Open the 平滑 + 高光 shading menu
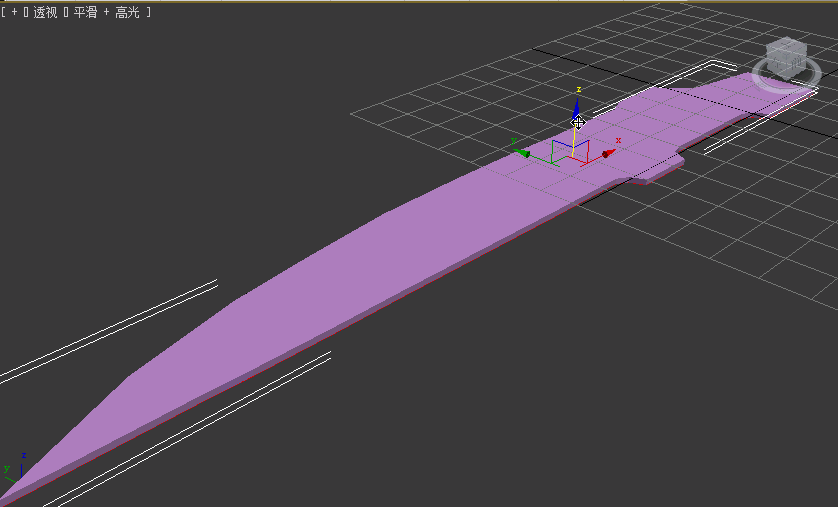The image size is (838, 507). 106,12
